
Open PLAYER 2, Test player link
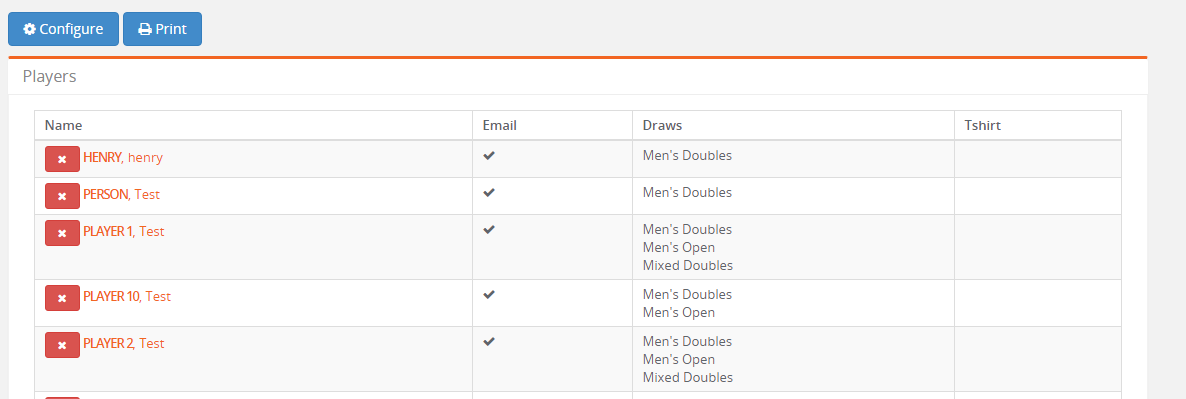click(x=123, y=343)
